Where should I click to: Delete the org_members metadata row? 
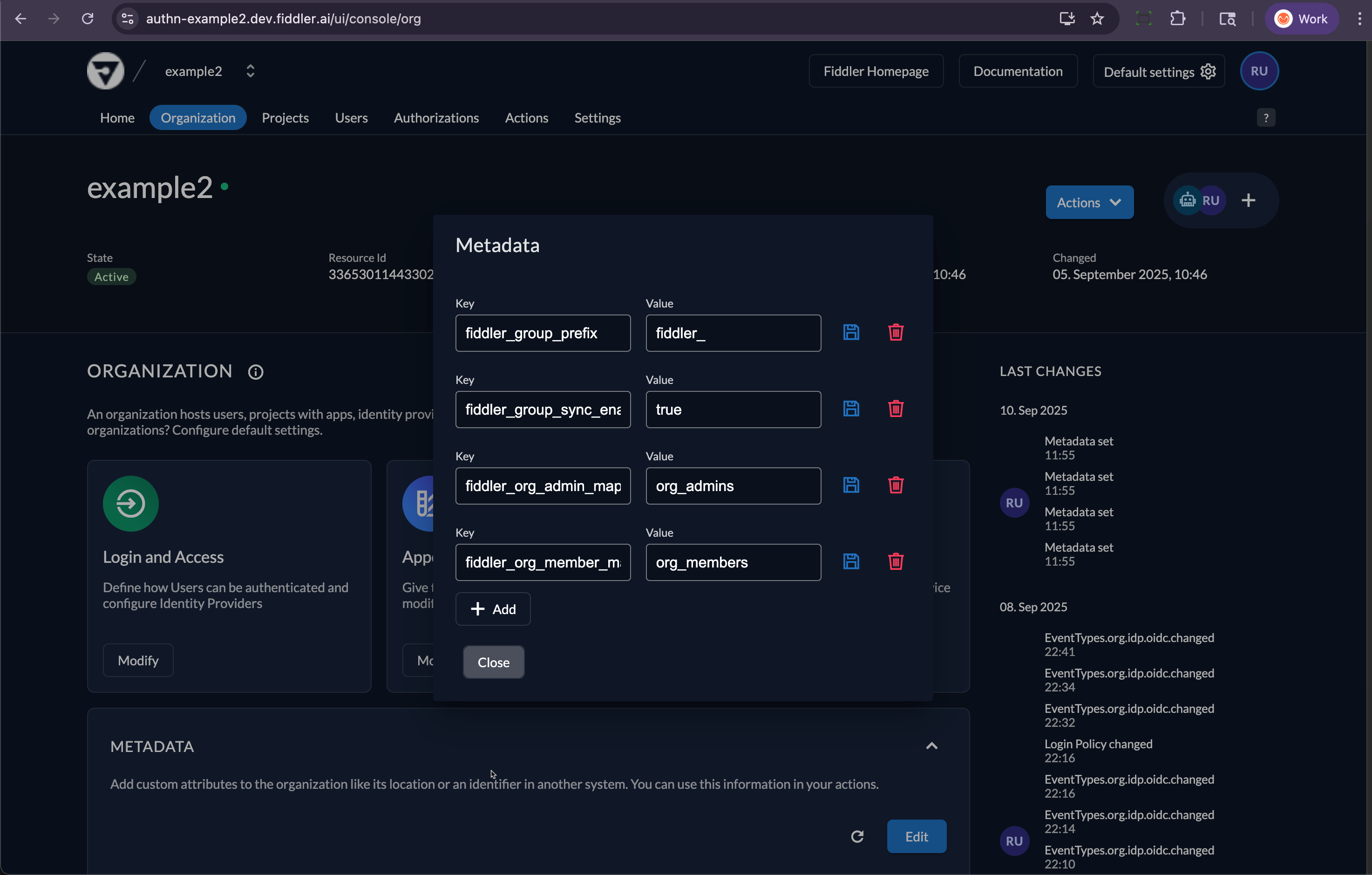point(895,561)
